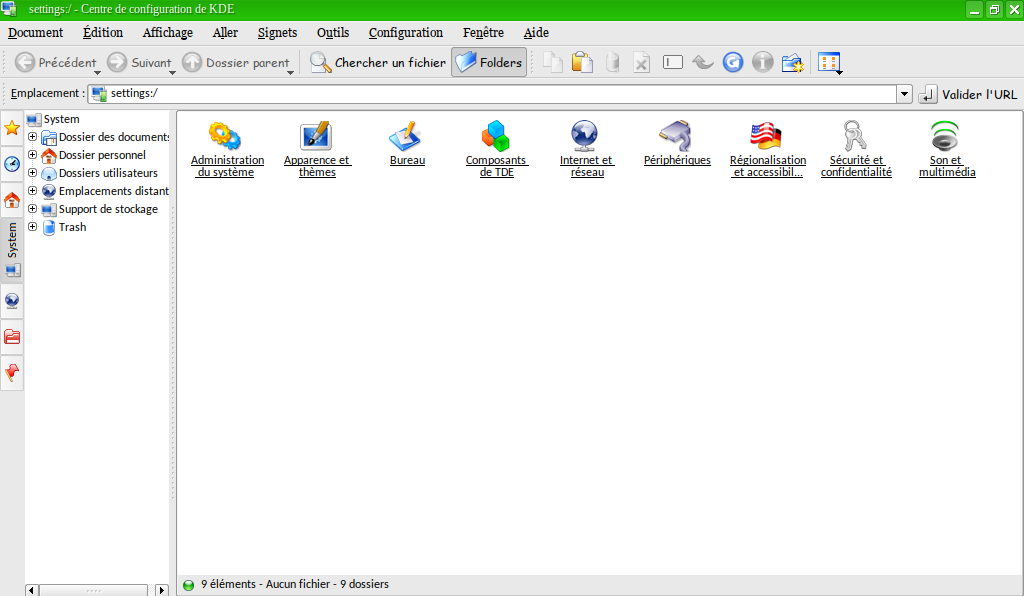Expand Dossiers utilisateurs tree node
The width and height of the screenshot is (1024, 596).
(x=32, y=172)
